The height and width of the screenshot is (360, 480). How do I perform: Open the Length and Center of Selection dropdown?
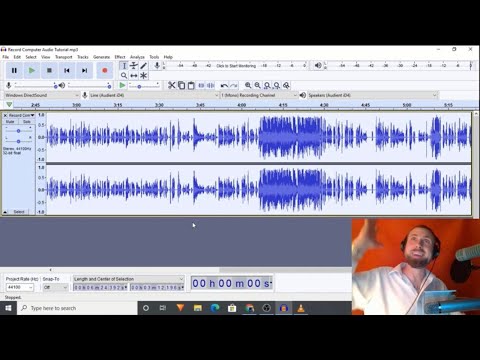click(129, 279)
